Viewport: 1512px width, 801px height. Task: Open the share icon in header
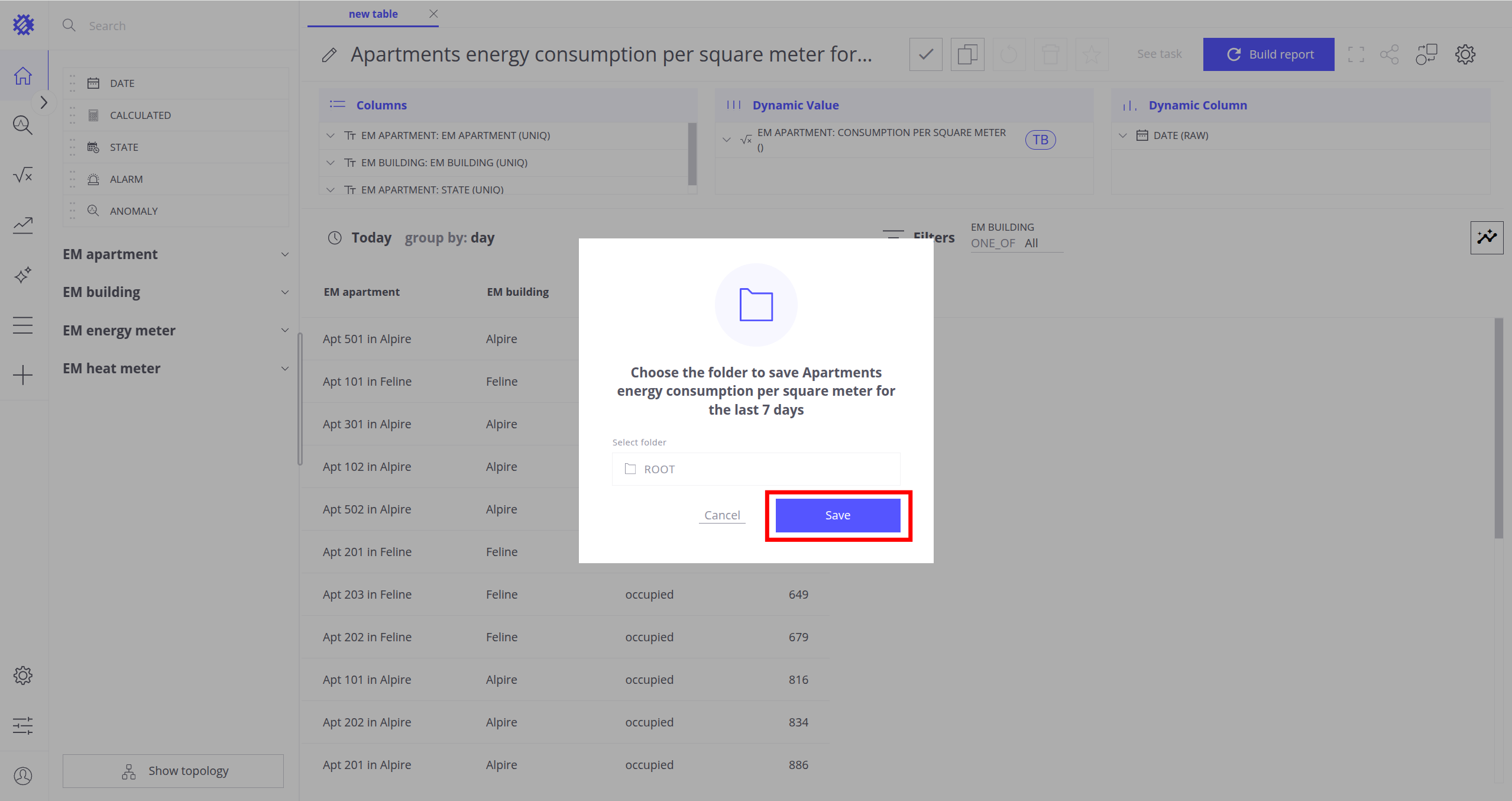(x=1389, y=54)
